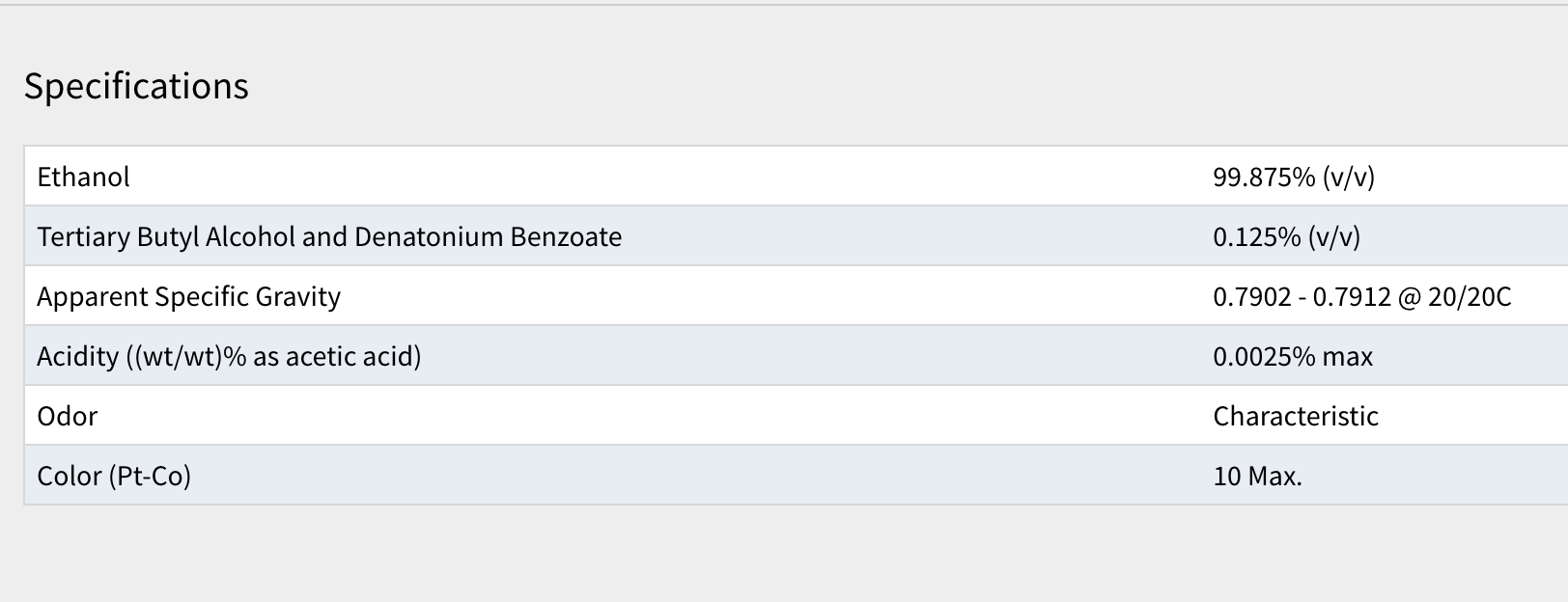Select the 'Tertiary Butyl Alcohol' text
The height and width of the screenshot is (602, 1568).
166,236
